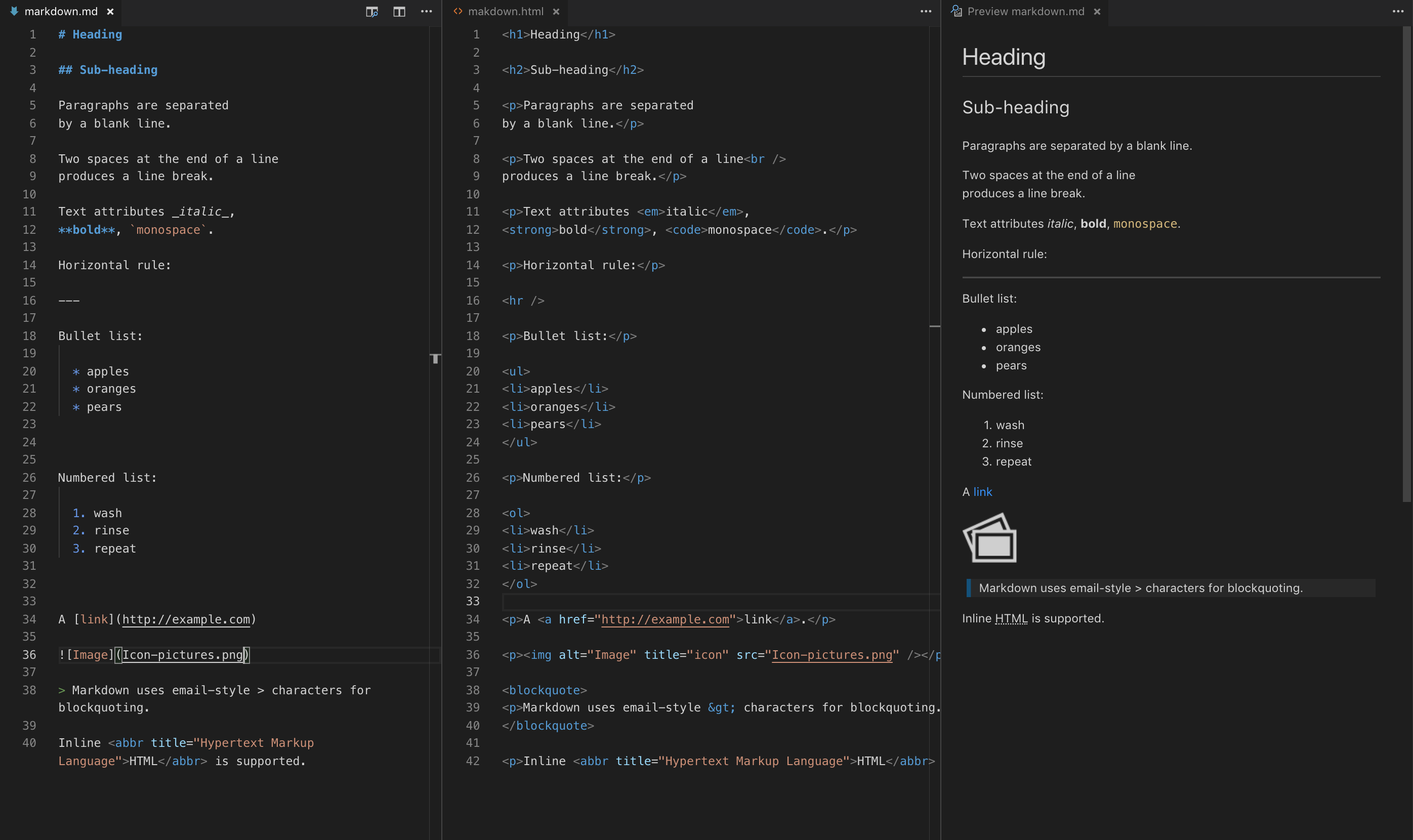Click '<h2>Sub-heading</h2>' in HTML editor
This screenshot has height=840, width=1413.
pos(573,70)
